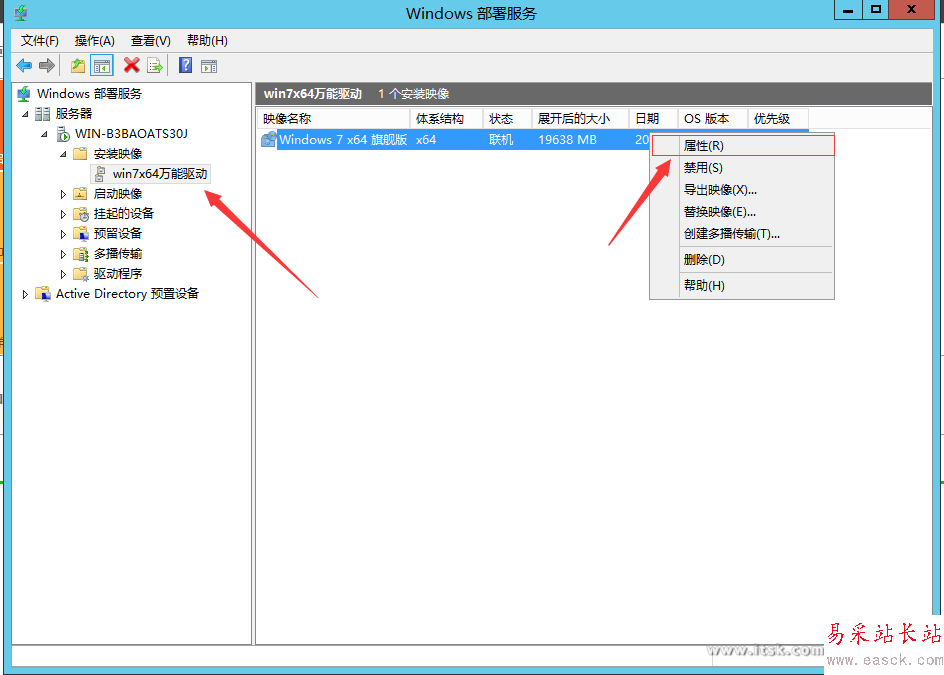Toggle the show/hide action pane icon
The width and height of the screenshot is (944, 675).
coord(209,66)
